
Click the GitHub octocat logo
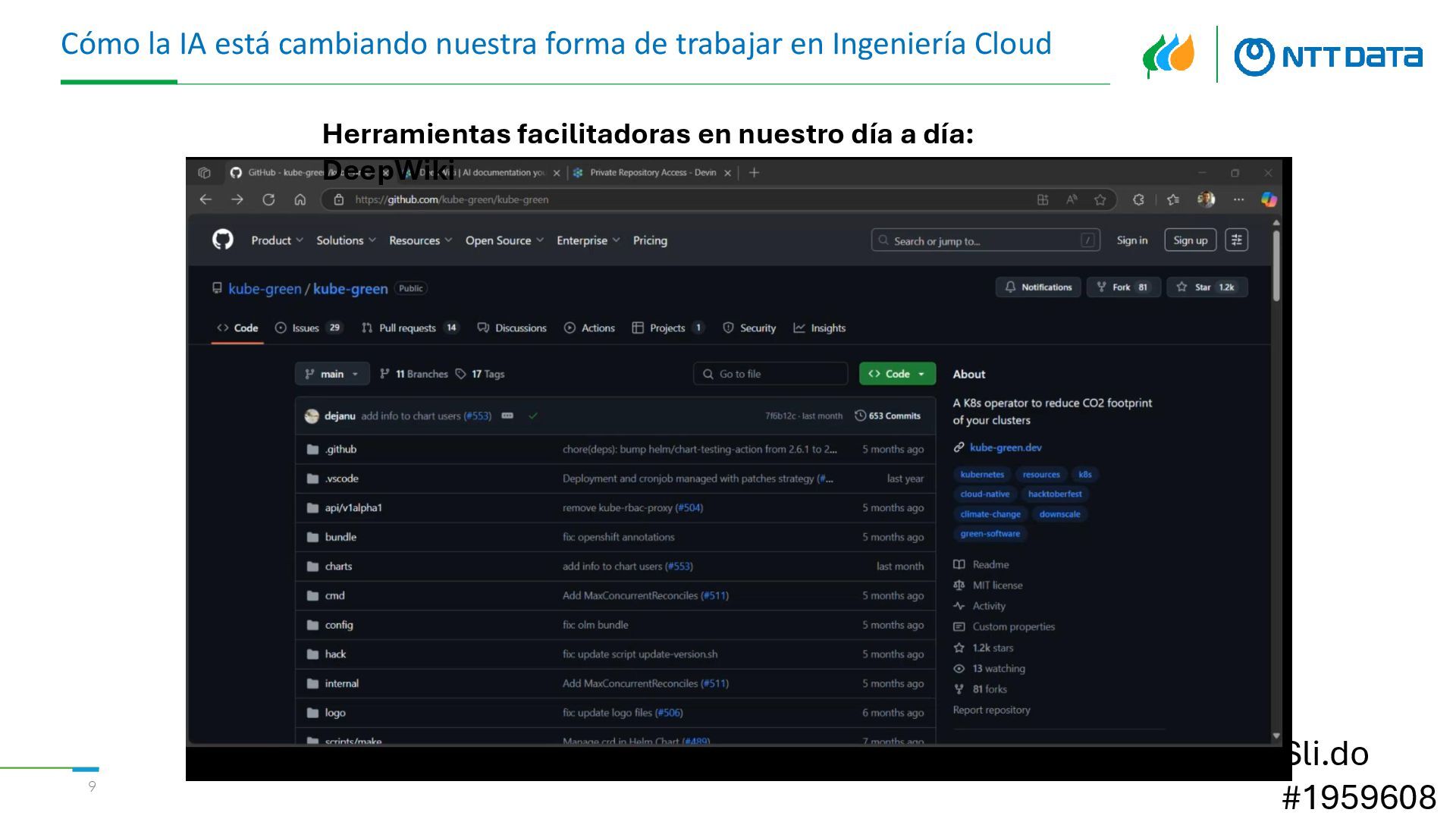(223, 240)
